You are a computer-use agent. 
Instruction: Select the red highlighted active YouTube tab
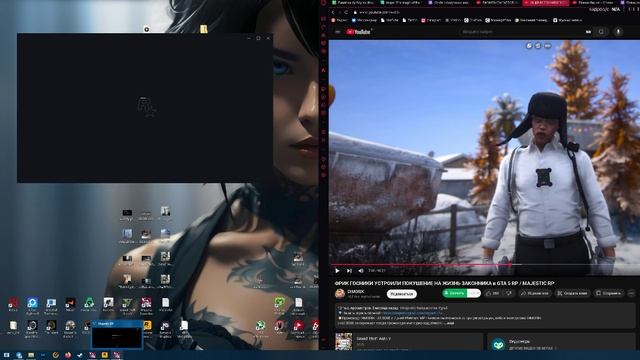point(545,3)
